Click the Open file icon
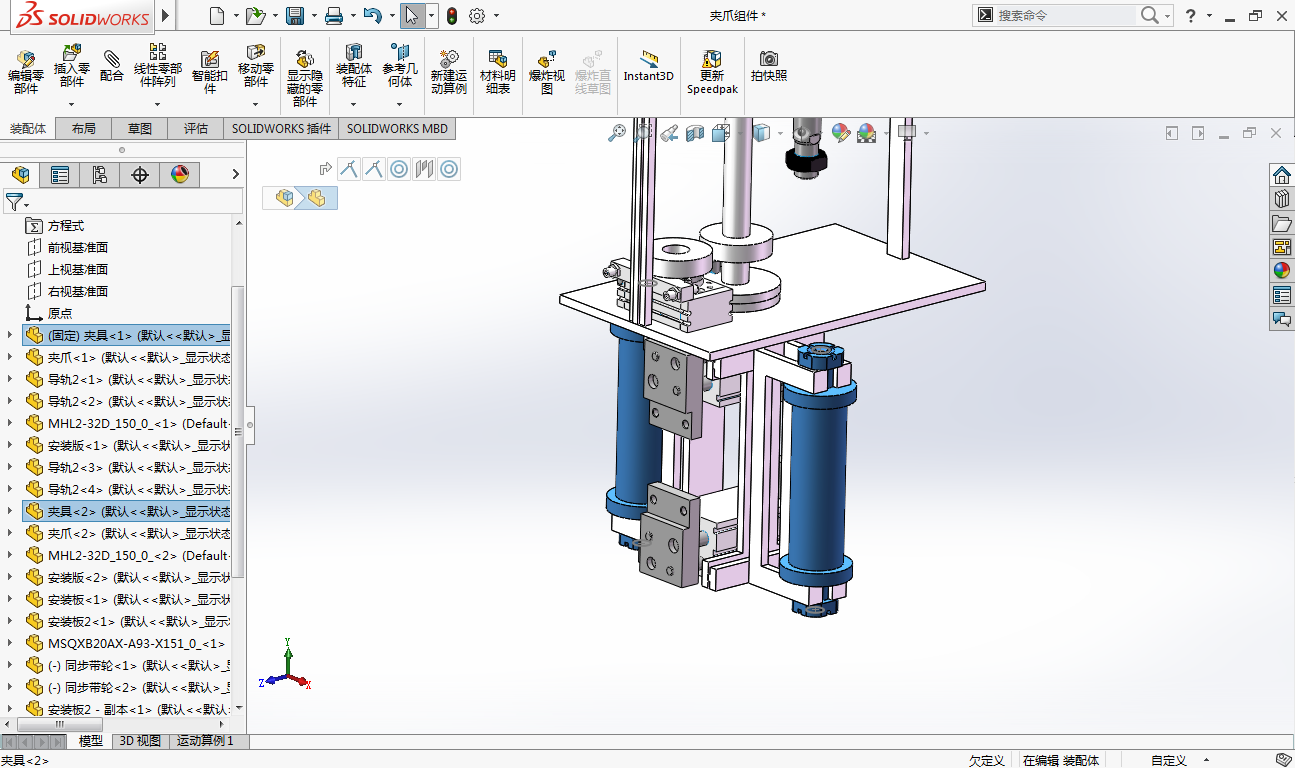This screenshot has width=1295, height=768. (256, 15)
